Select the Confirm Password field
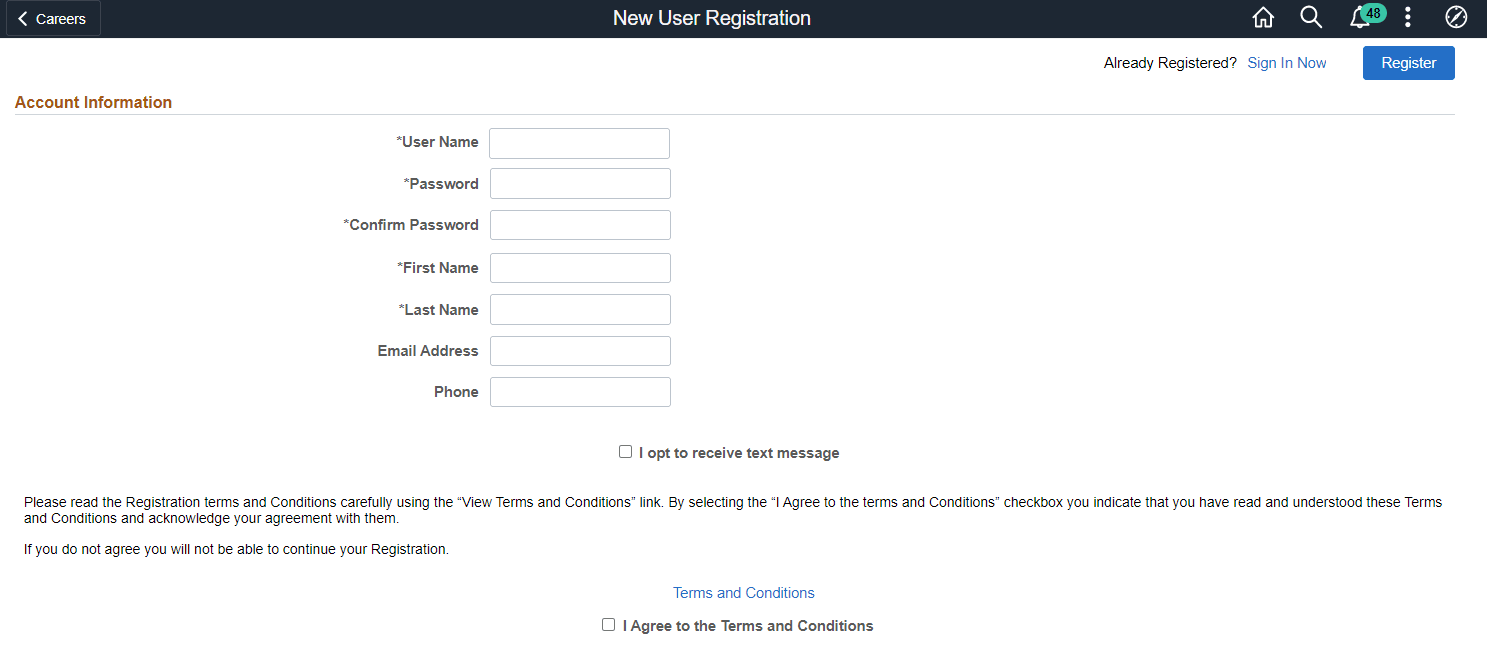The width and height of the screenshot is (1487, 652). pos(580,225)
